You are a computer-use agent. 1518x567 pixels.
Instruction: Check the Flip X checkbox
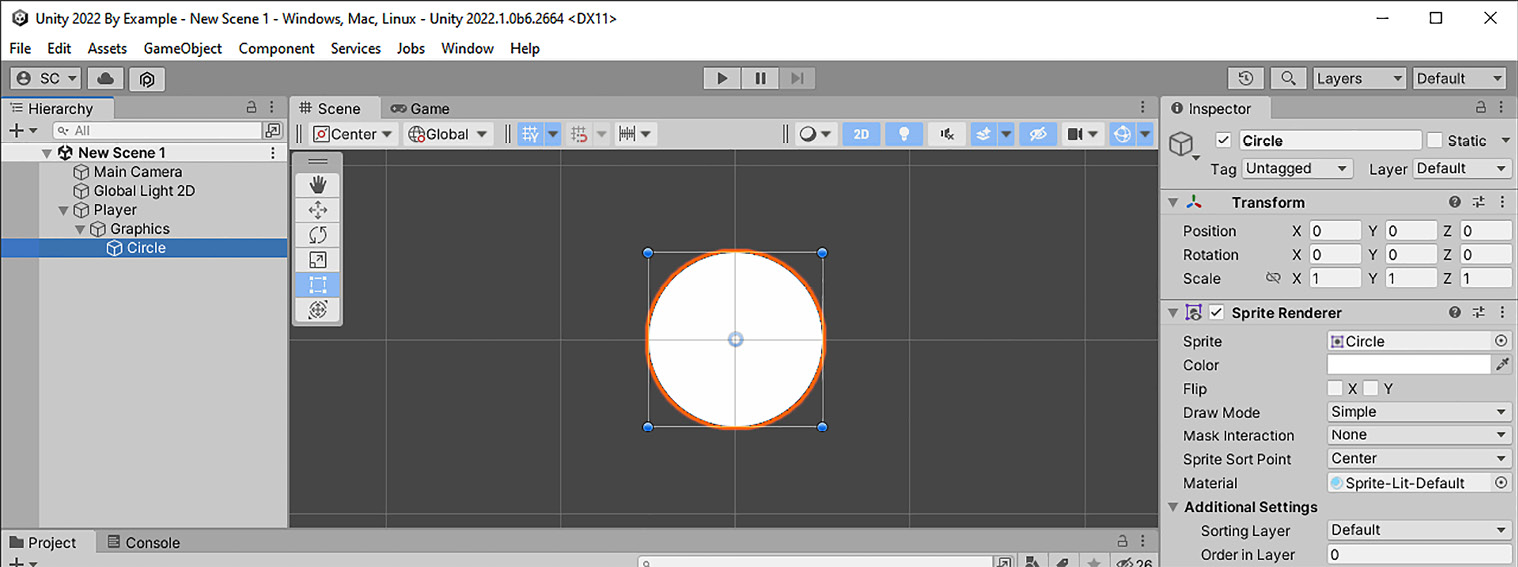coord(1335,388)
